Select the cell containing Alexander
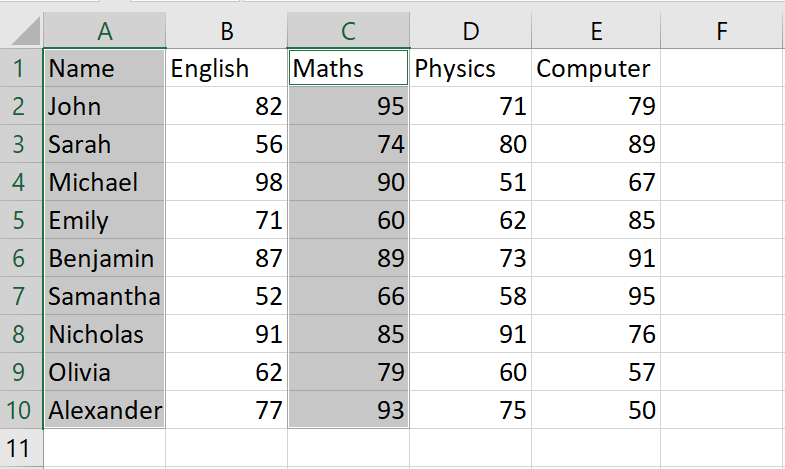 (105, 410)
